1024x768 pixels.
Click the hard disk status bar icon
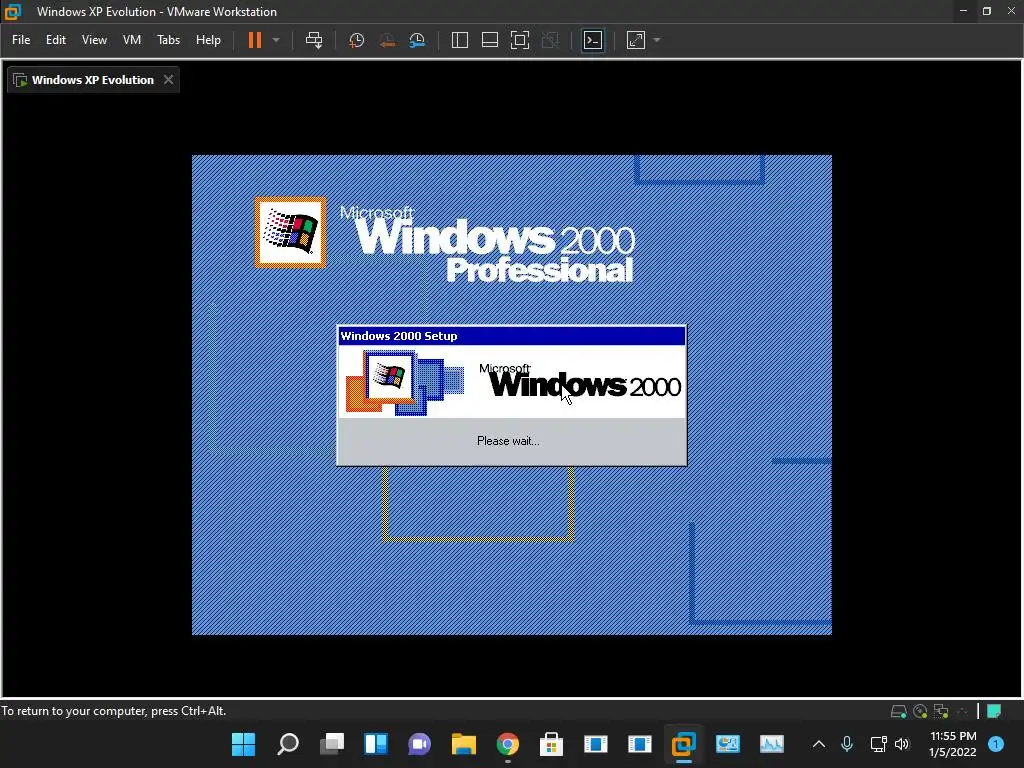(x=899, y=711)
